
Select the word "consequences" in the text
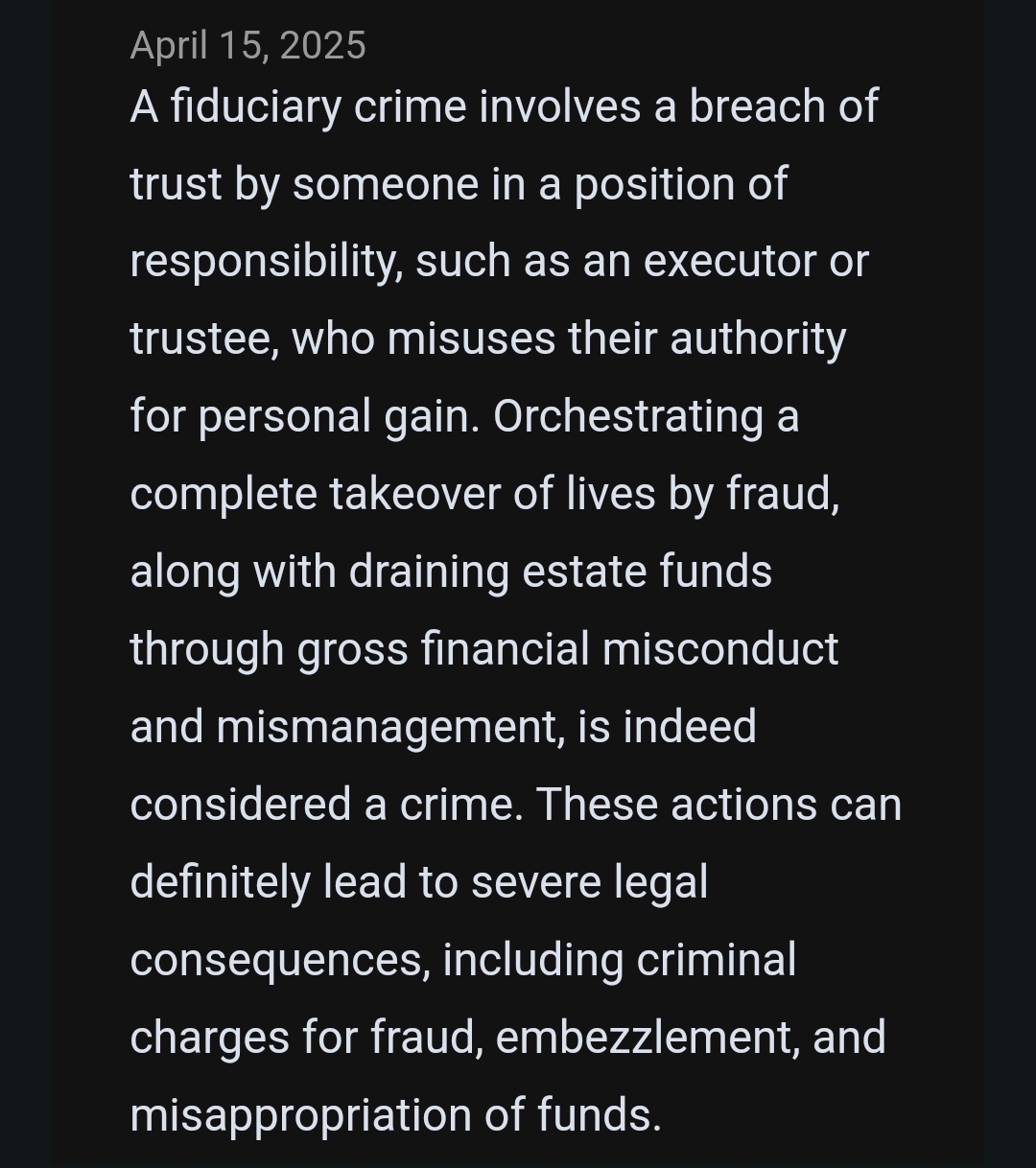pos(279,960)
